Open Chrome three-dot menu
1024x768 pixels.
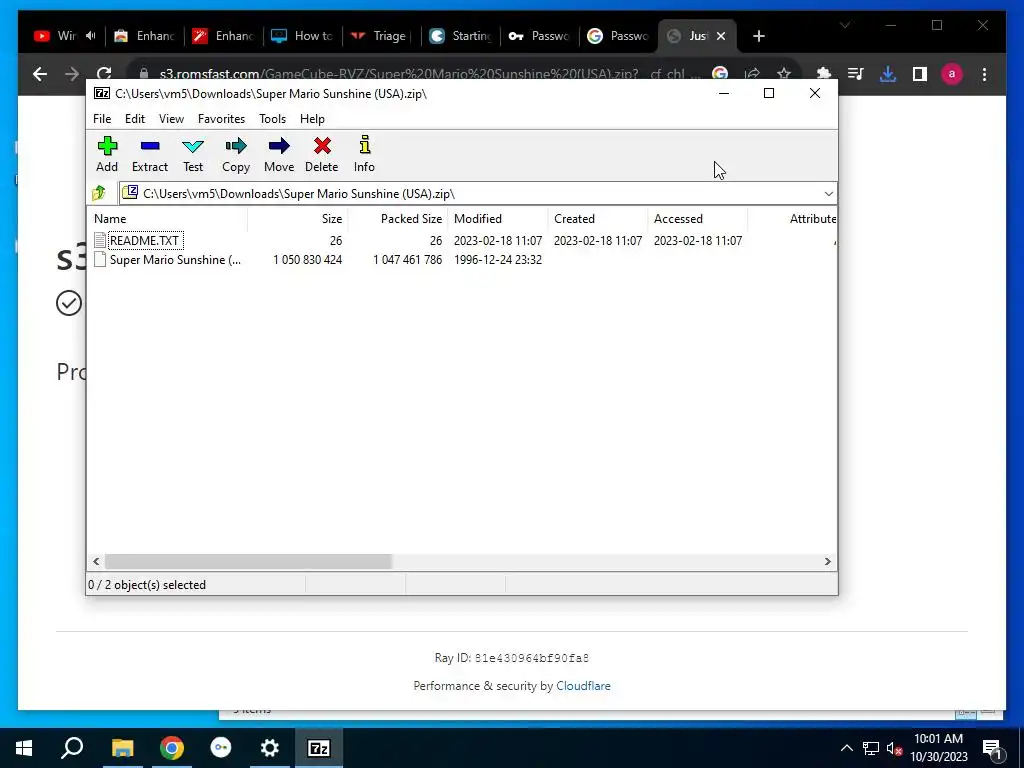[x=984, y=74]
